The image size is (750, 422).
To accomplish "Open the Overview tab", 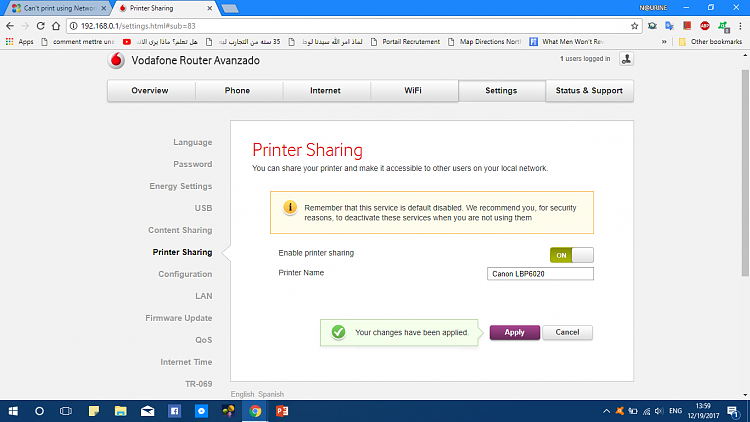I will (x=150, y=90).
